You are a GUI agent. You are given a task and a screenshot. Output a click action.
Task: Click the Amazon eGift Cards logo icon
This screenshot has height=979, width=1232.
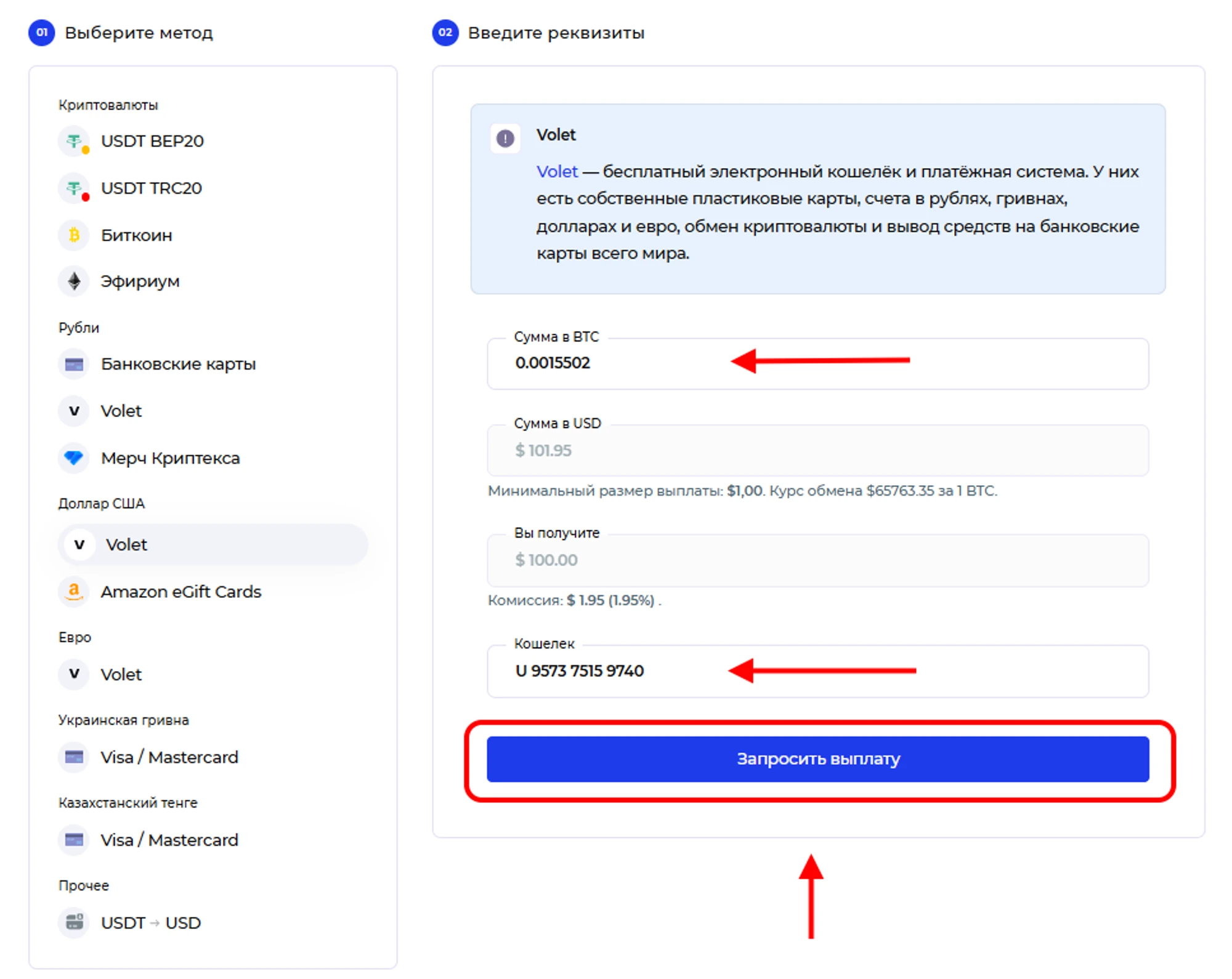(75, 592)
